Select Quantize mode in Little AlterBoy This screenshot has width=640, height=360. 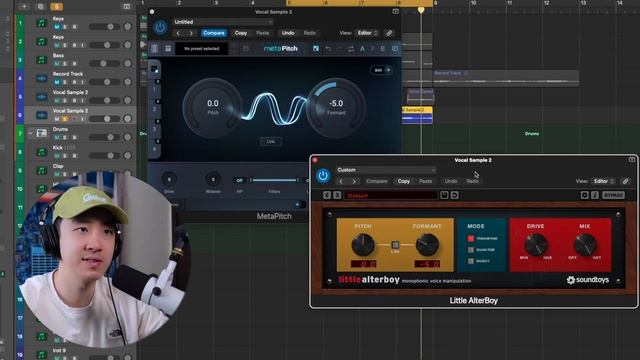click(471, 250)
